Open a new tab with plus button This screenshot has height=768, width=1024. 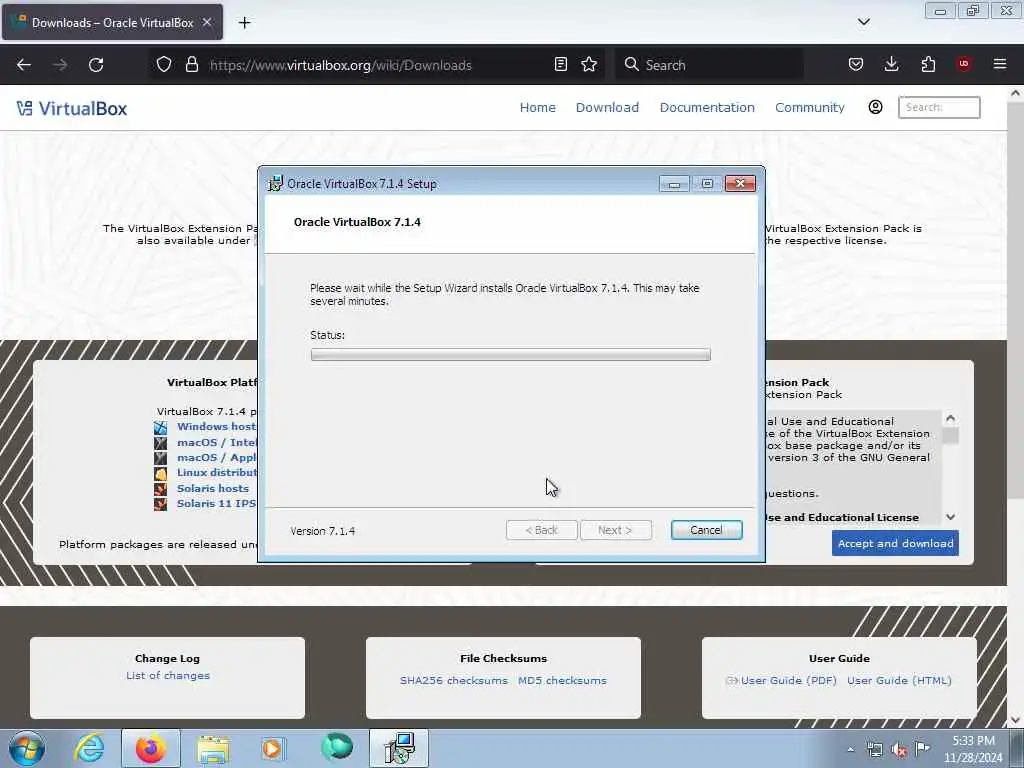pyautogui.click(x=244, y=23)
